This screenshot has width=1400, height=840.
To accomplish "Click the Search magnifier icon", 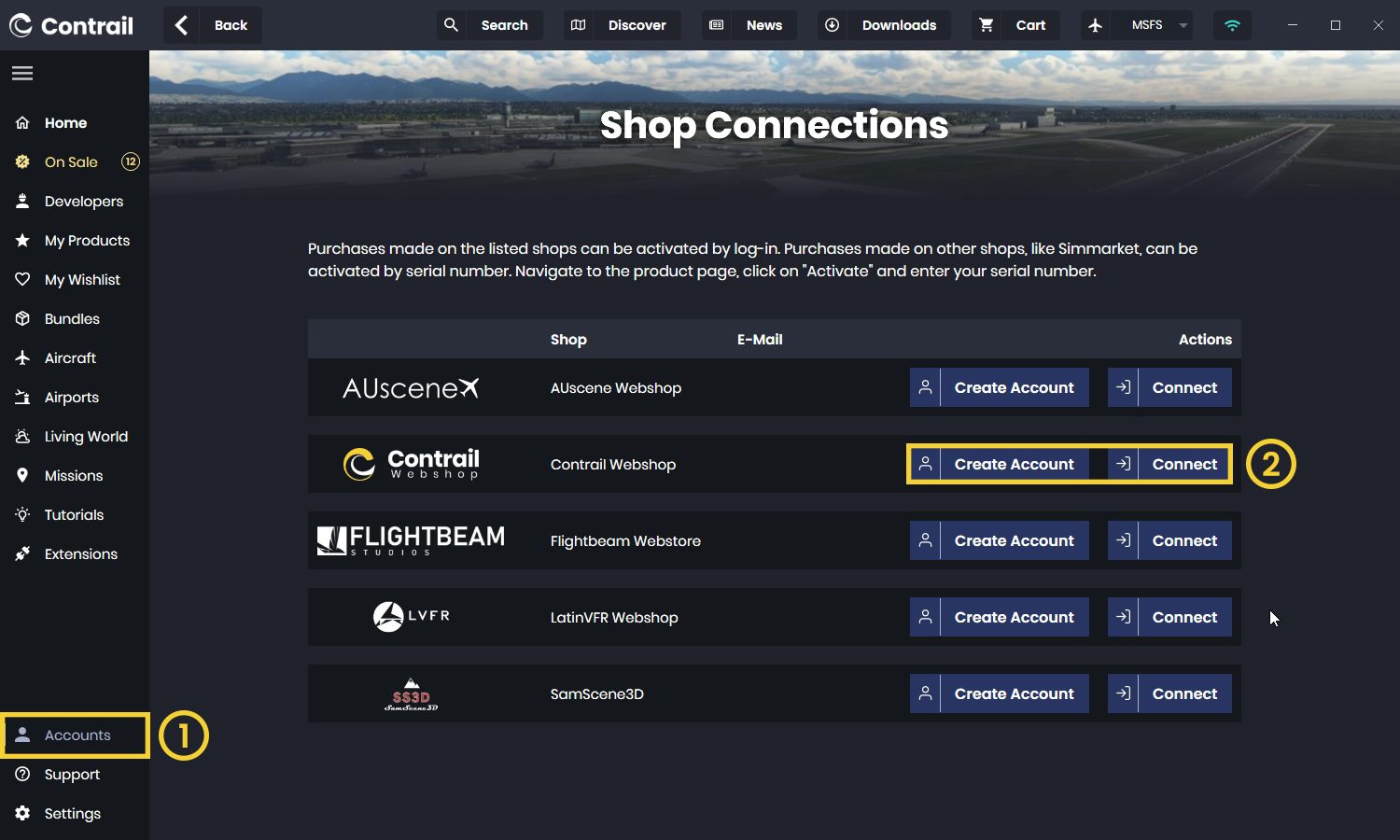I will click(452, 25).
